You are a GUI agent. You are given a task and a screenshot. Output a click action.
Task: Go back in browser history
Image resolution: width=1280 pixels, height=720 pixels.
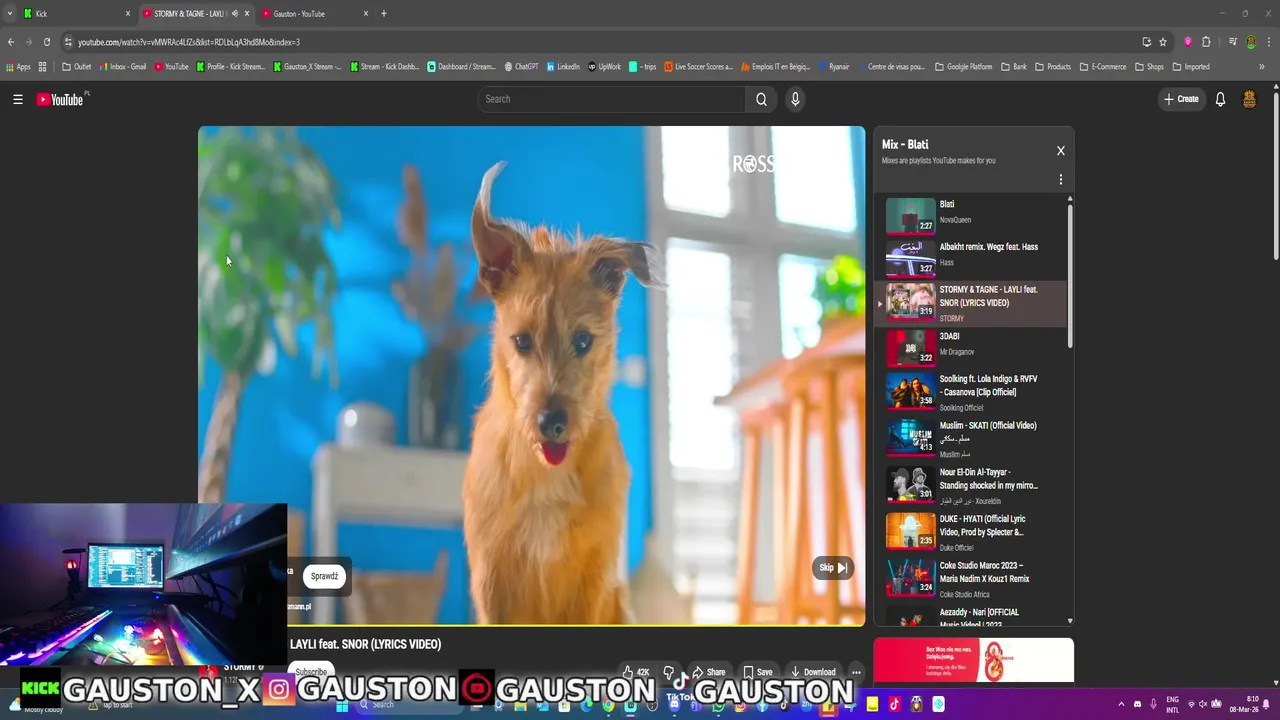pos(11,42)
